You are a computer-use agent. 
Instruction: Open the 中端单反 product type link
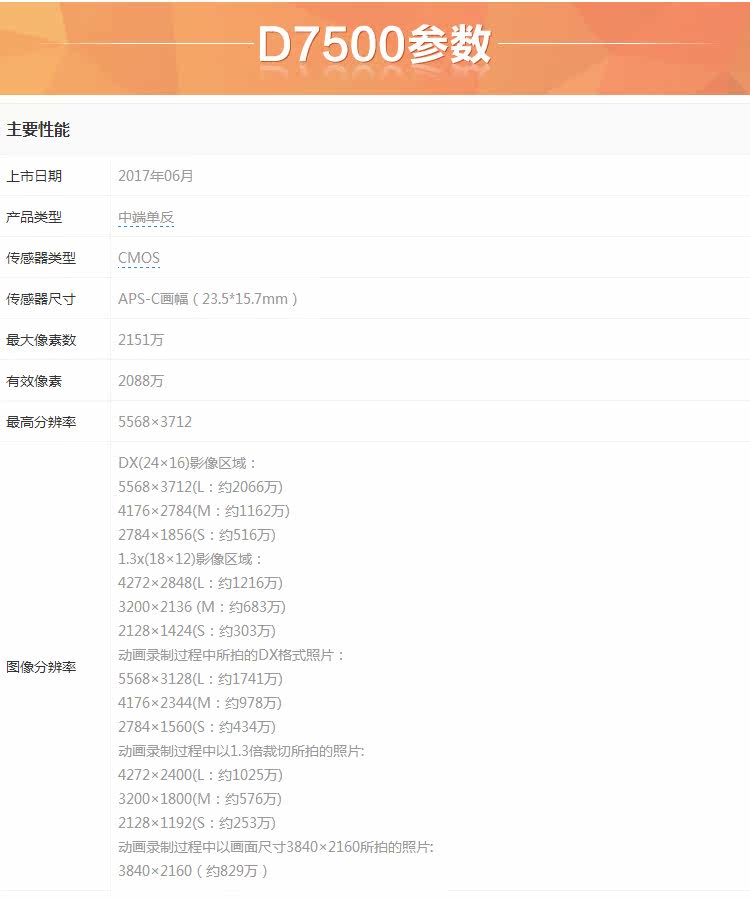pos(146,217)
